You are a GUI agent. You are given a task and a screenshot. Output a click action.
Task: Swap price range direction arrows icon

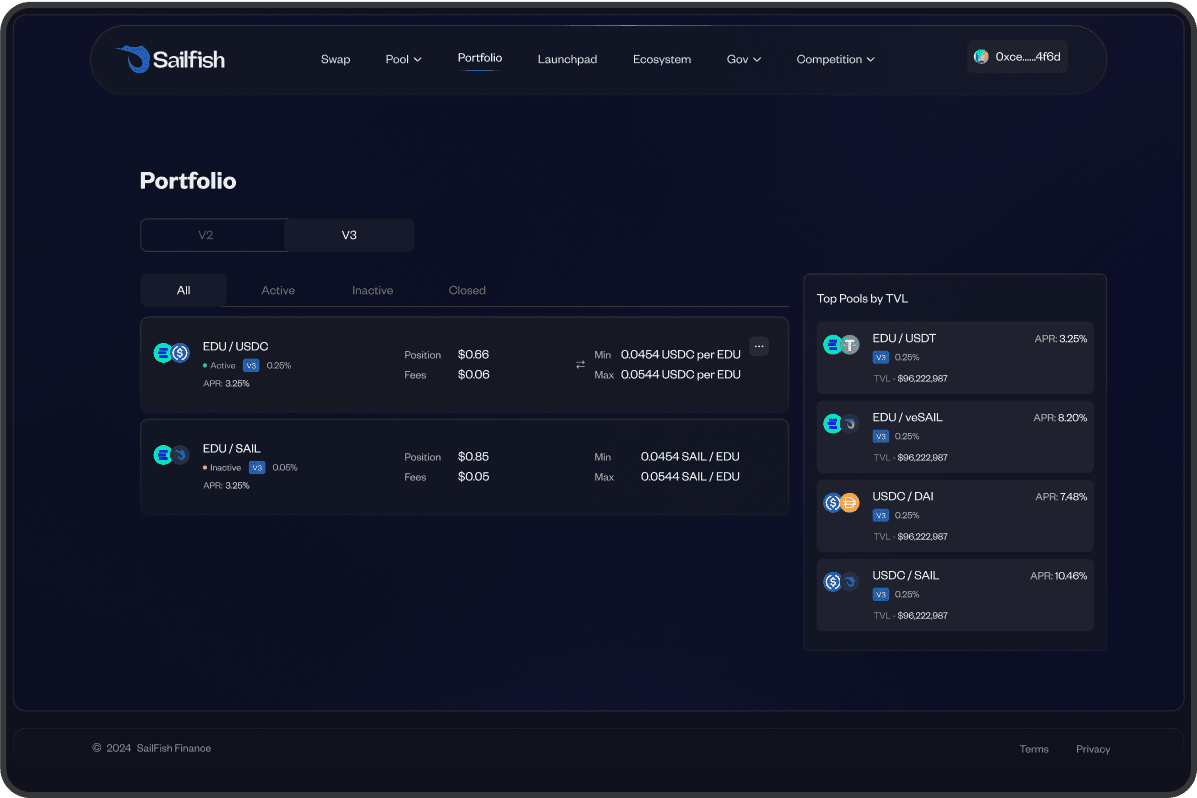point(580,365)
